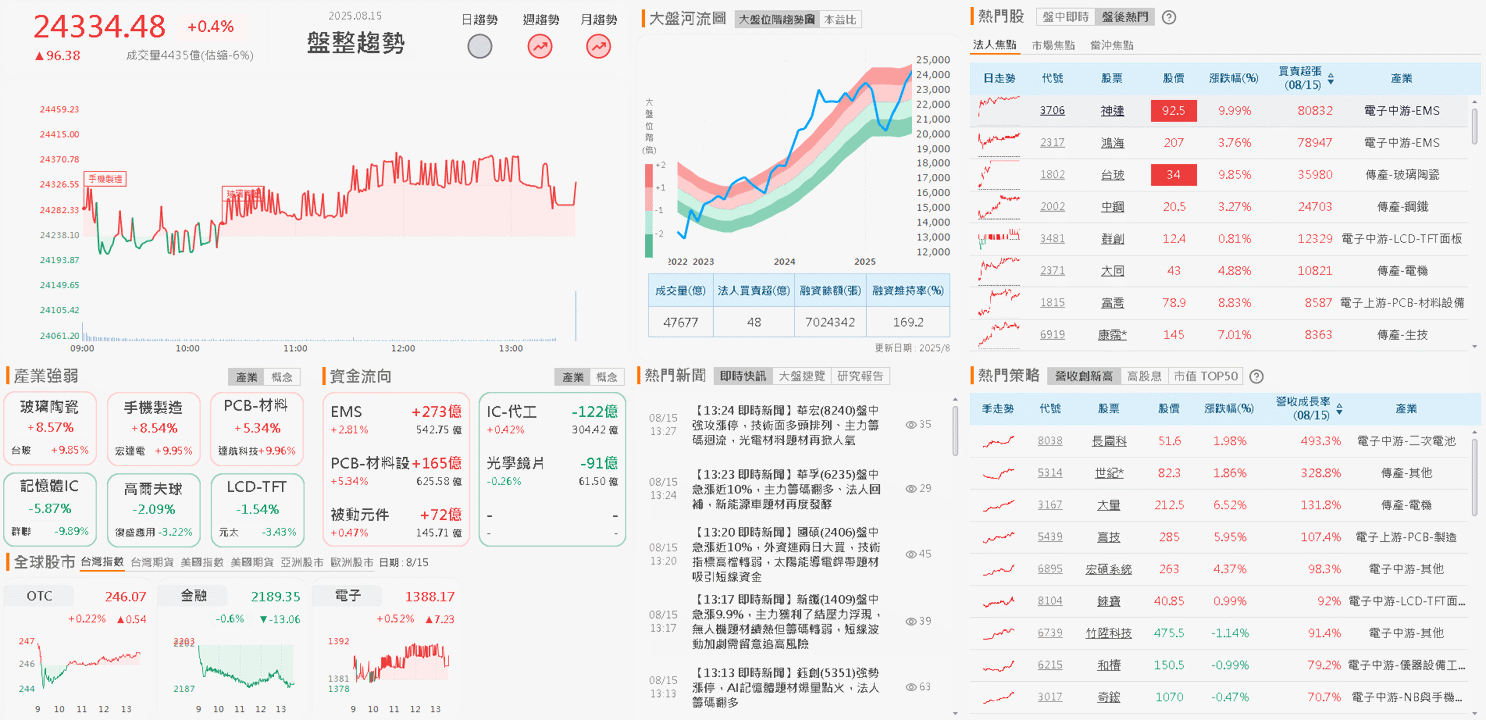Click view-count eye icon showing 35
The width and height of the screenshot is (1486, 720).
pyautogui.click(x=911, y=425)
